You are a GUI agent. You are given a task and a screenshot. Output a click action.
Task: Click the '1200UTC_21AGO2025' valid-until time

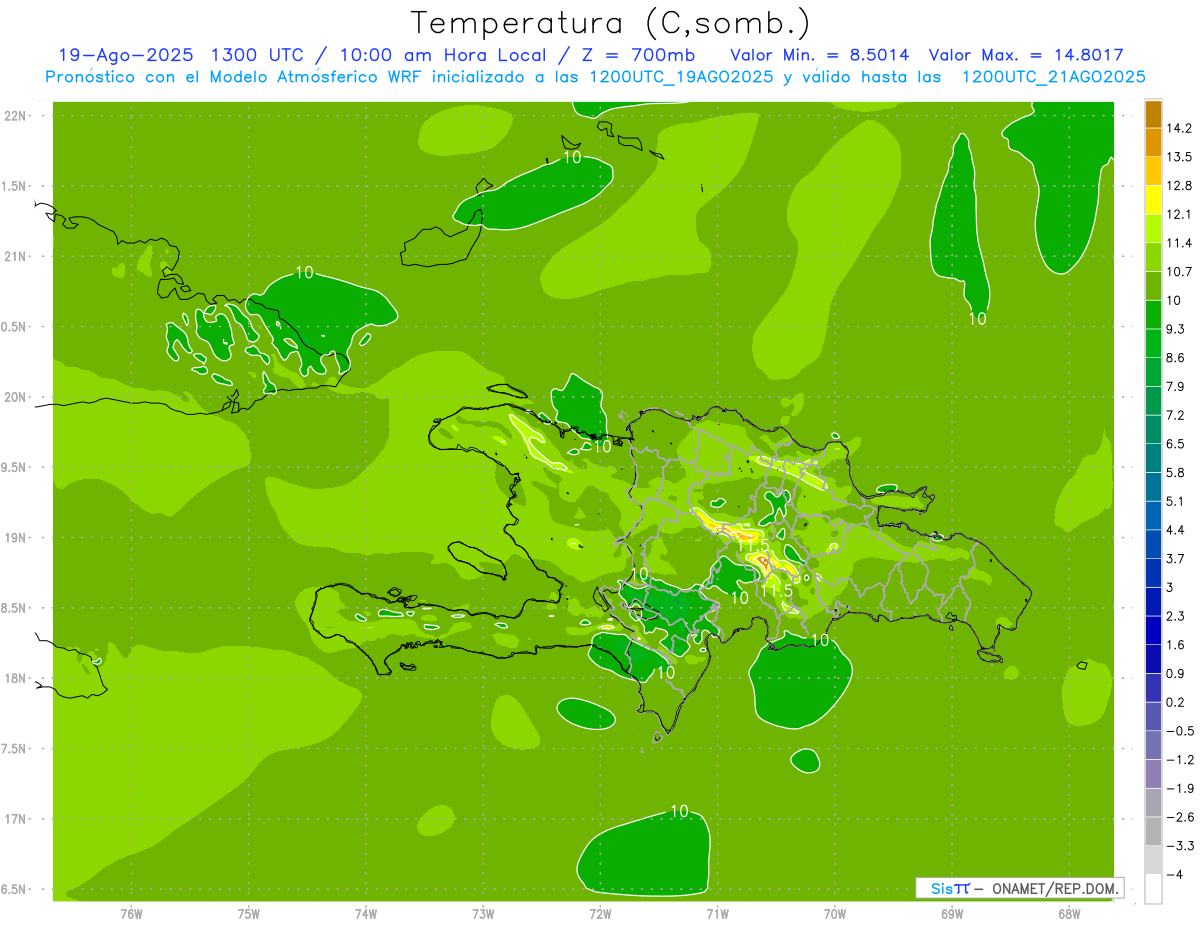(x=1053, y=77)
